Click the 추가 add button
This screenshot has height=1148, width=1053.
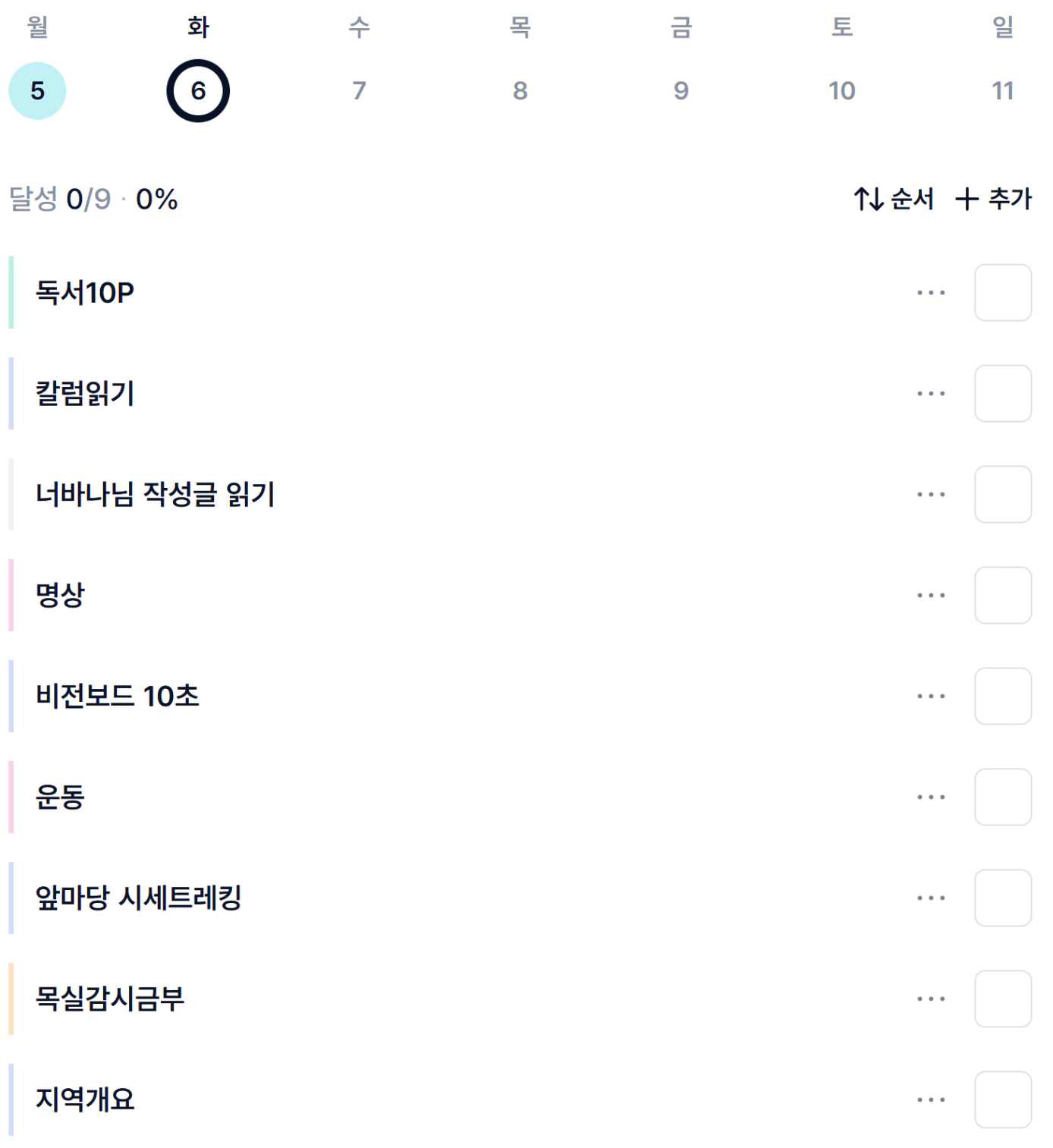tap(994, 200)
